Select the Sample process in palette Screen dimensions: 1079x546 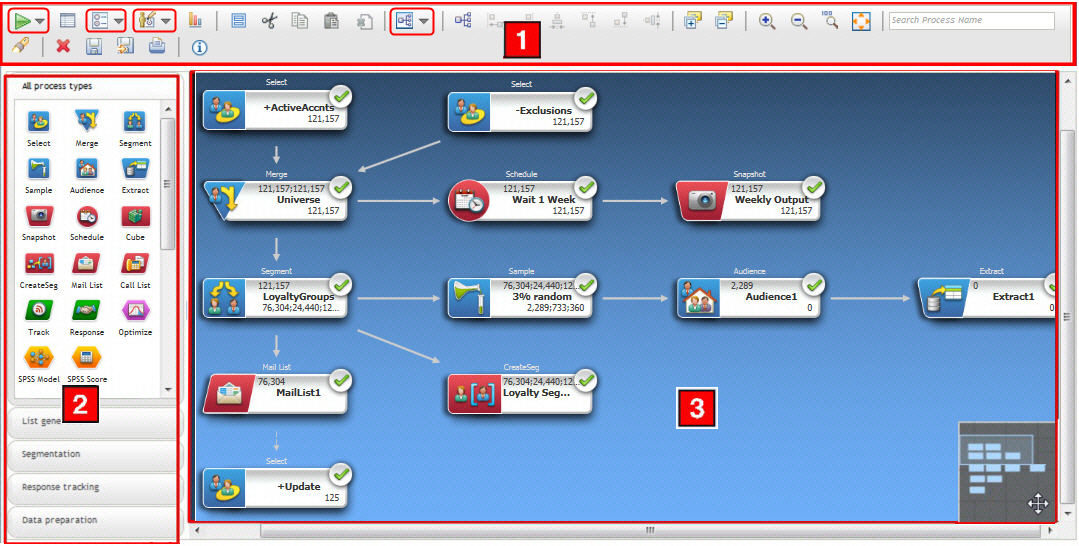39,176
